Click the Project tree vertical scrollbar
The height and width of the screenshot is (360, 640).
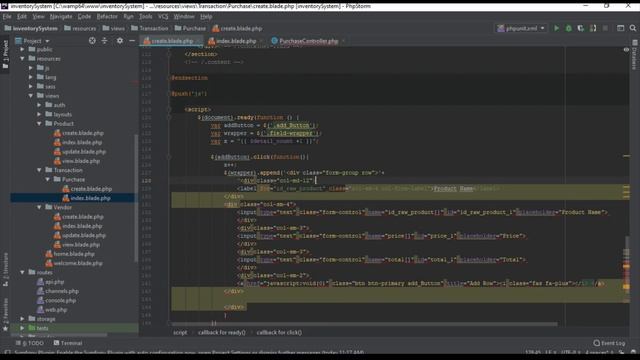pyautogui.click(x=136, y=198)
